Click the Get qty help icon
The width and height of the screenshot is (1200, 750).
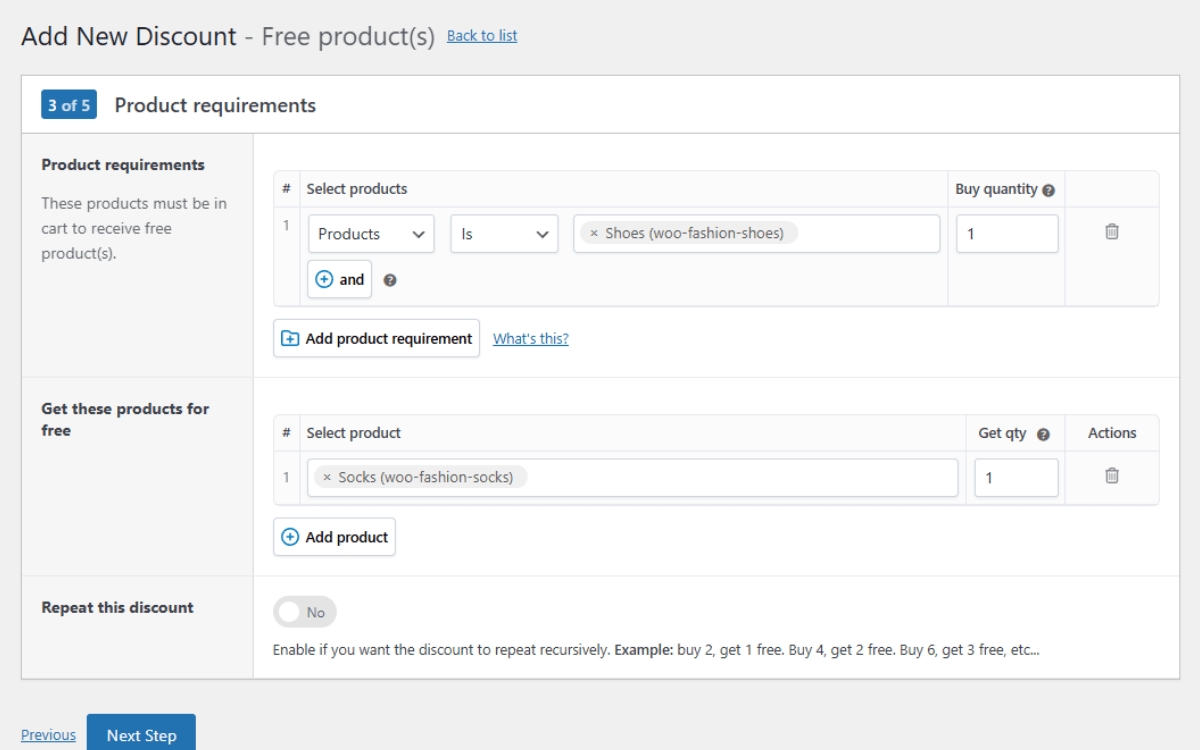(x=1043, y=435)
